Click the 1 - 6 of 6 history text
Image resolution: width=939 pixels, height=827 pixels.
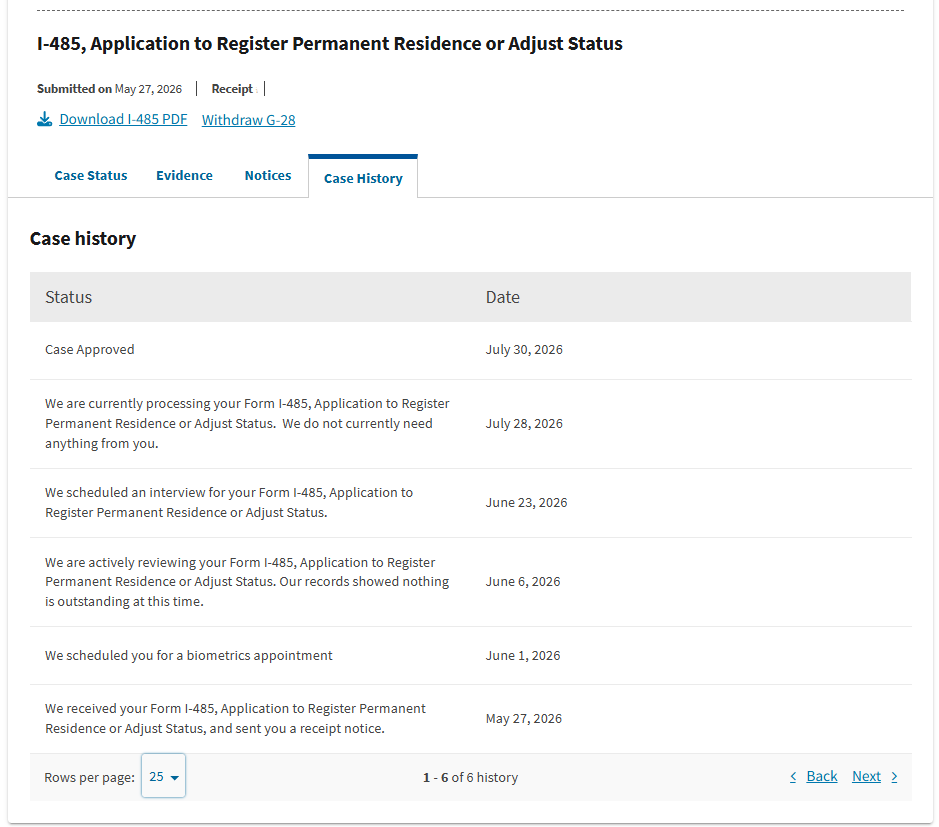(x=470, y=777)
